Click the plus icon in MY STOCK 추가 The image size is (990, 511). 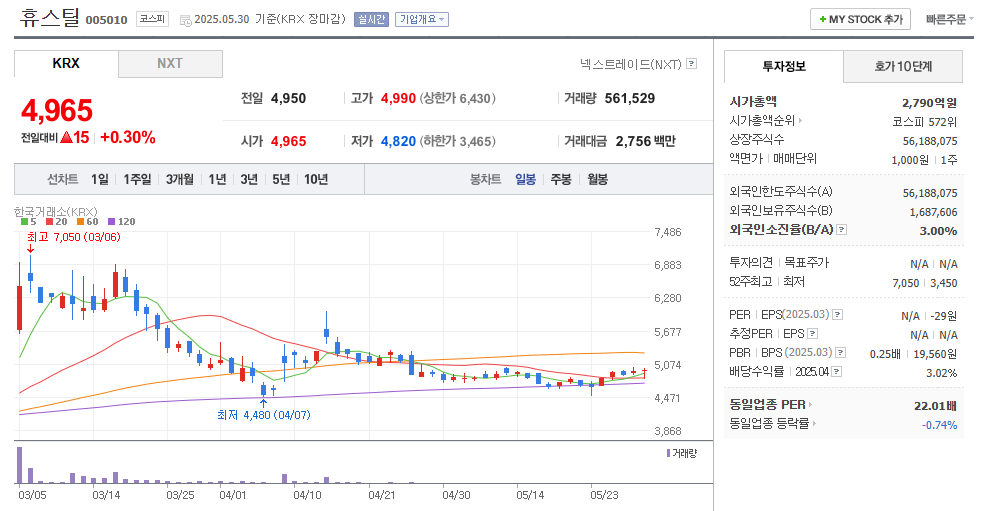823,20
